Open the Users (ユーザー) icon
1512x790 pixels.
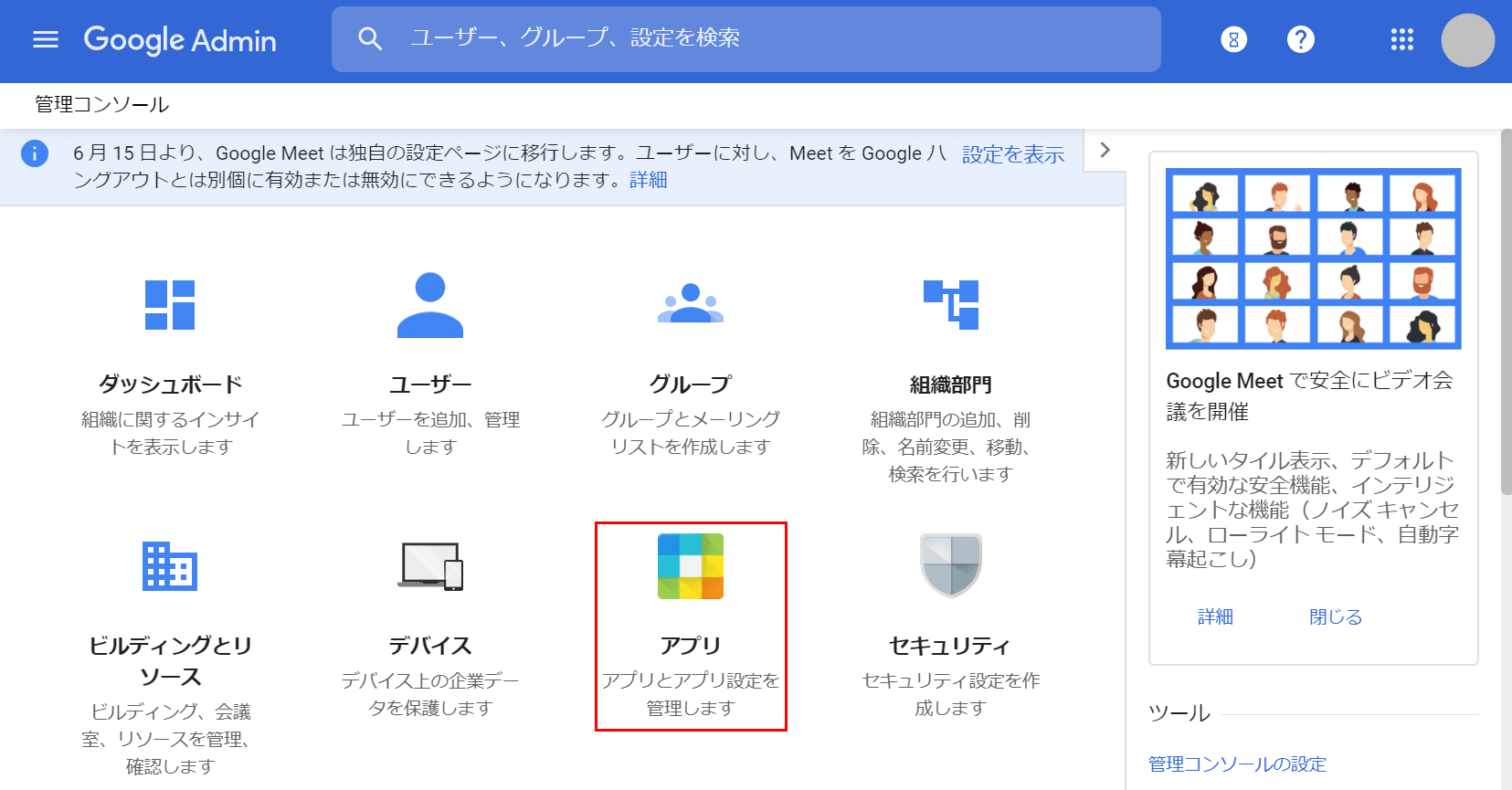pos(430,305)
